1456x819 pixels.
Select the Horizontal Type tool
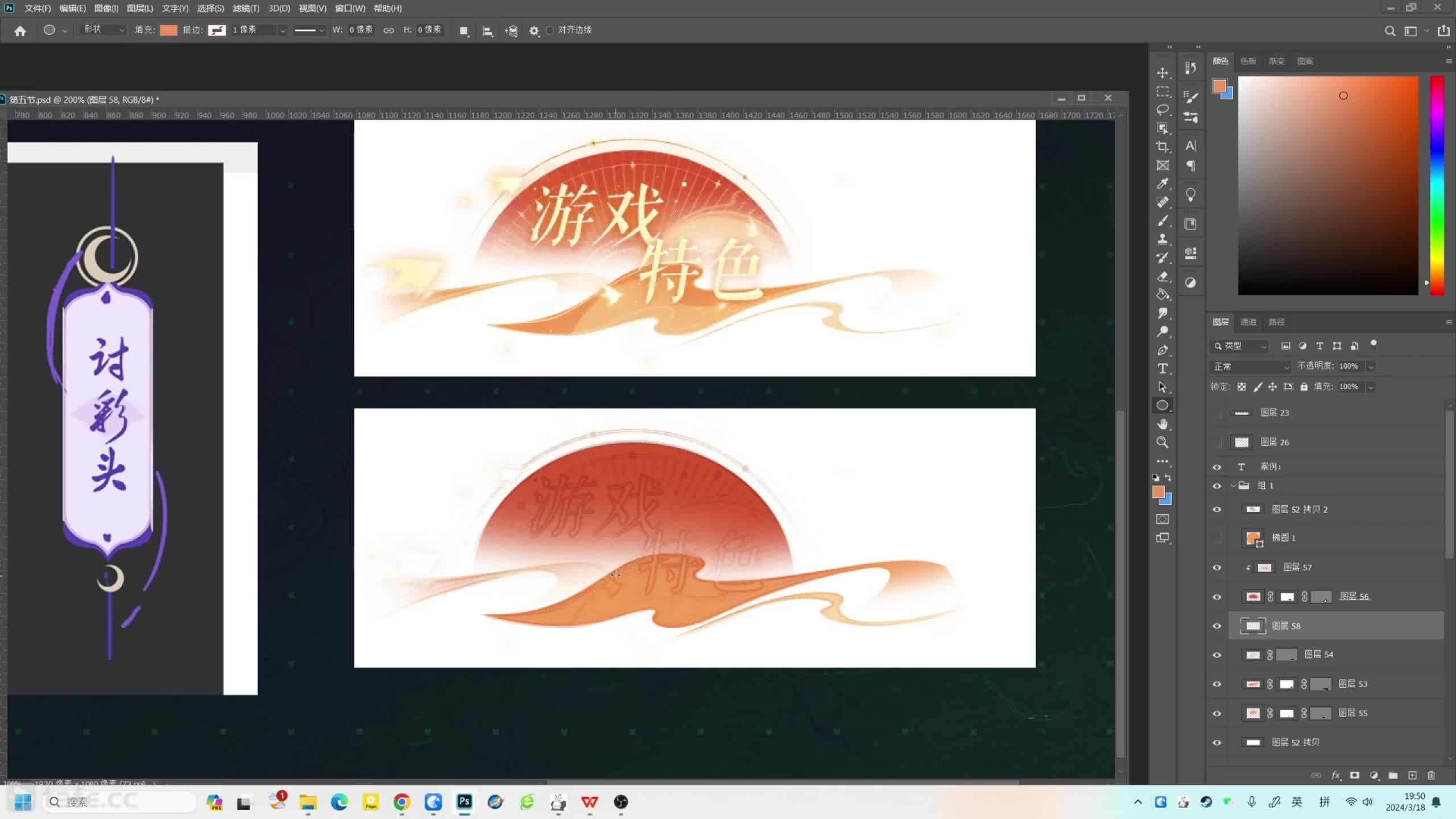pos(1163,369)
